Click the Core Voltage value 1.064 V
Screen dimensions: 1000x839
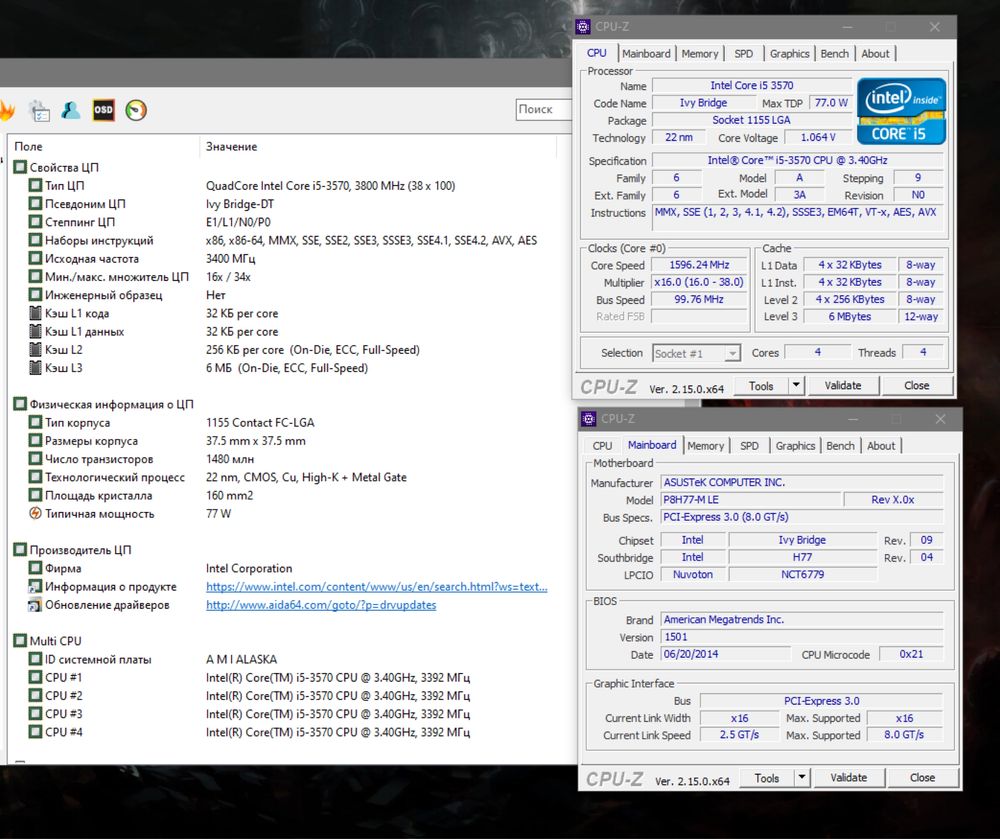pyautogui.click(x=818, y=137)
